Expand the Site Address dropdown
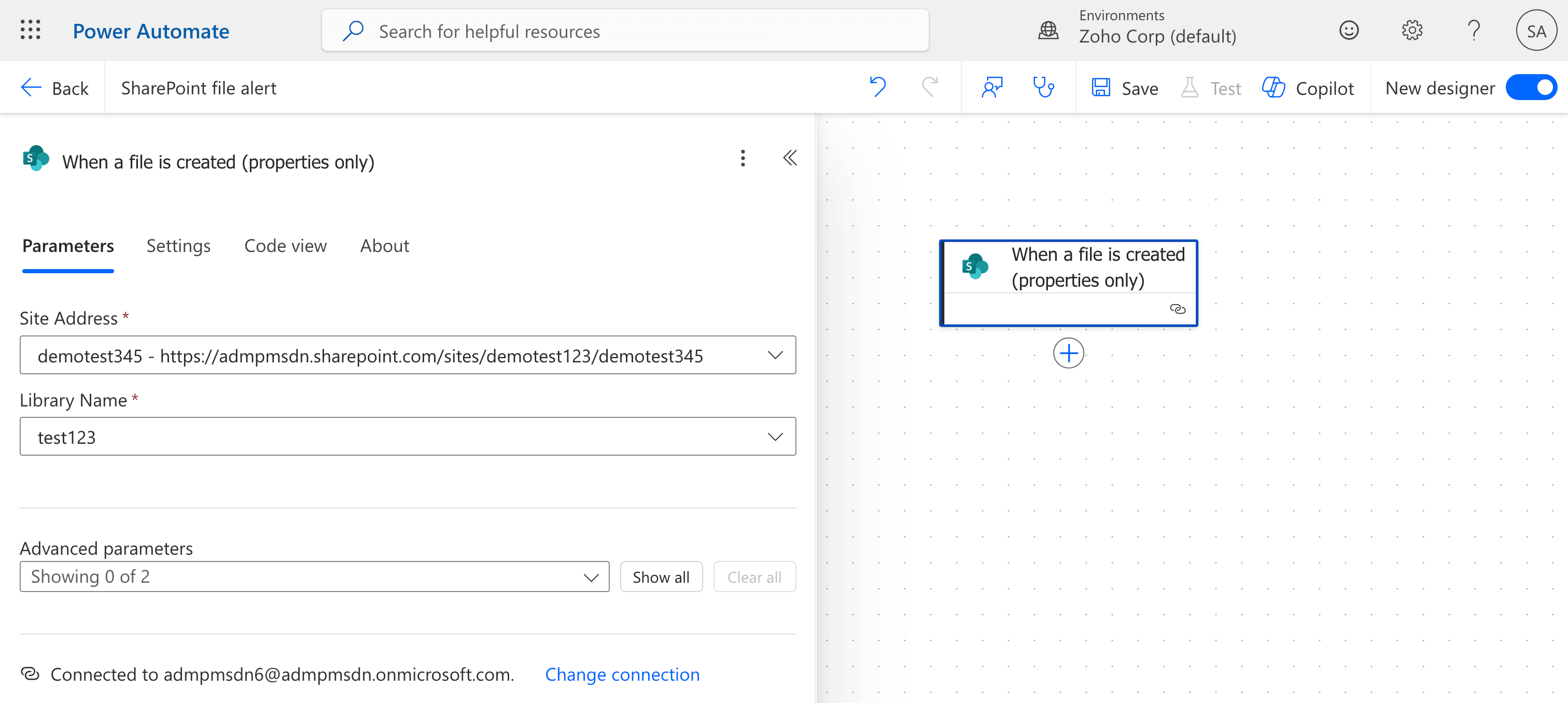This screenshot has height=703, width=1568. [774, 355]
